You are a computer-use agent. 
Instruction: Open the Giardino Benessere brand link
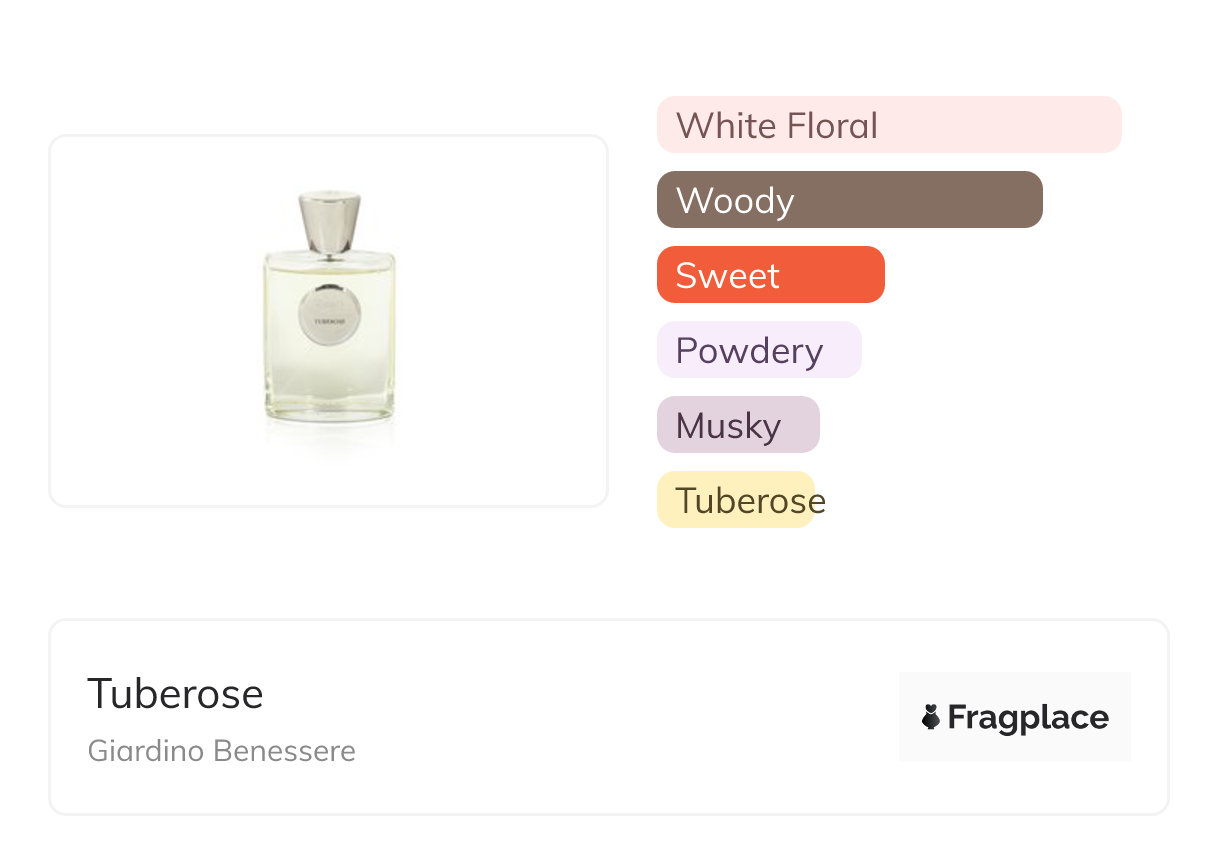pos(221,751)
